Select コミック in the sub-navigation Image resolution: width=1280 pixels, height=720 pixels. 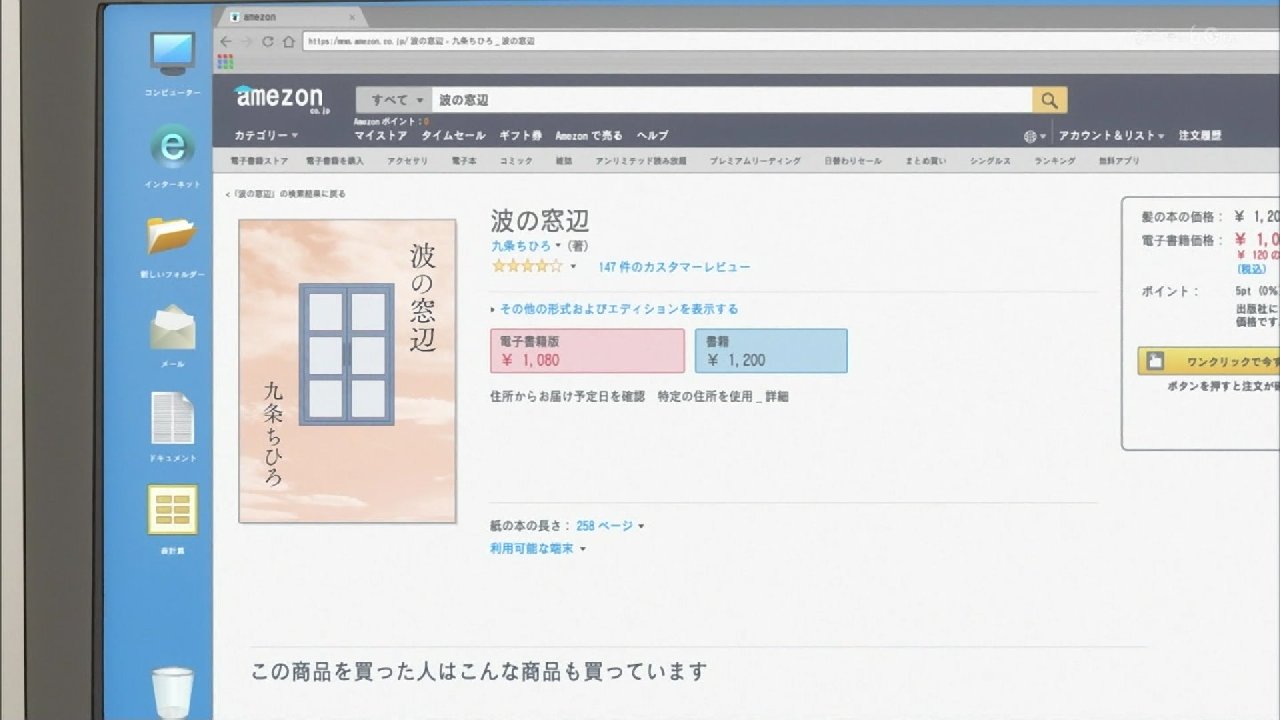pyautogui.click(x=516, y=161)
